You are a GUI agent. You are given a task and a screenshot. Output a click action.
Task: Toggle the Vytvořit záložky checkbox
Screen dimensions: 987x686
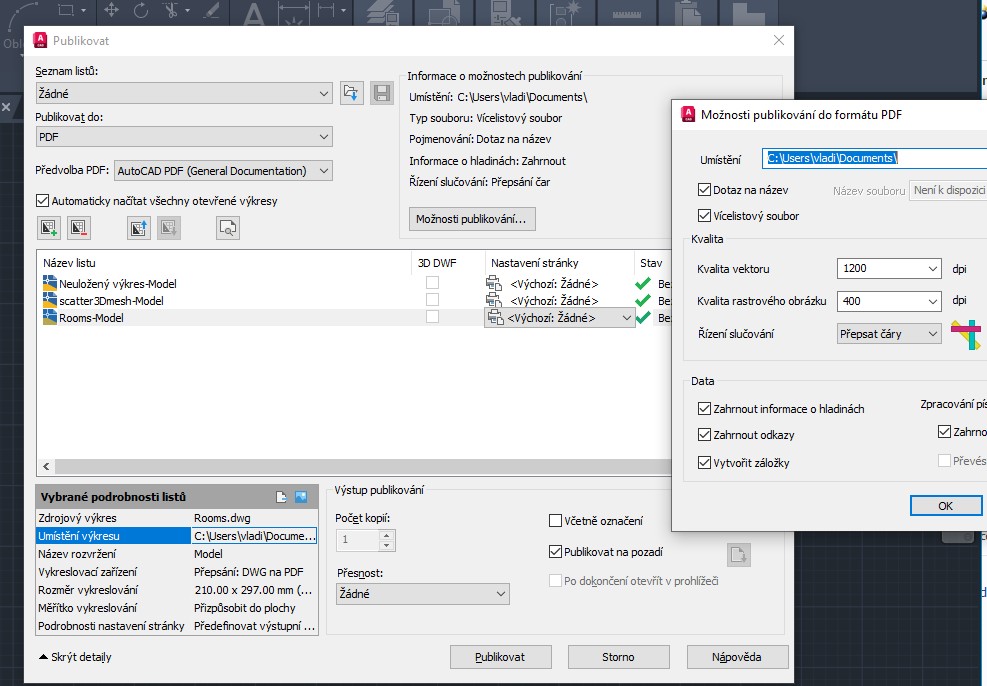pos(704,463)
